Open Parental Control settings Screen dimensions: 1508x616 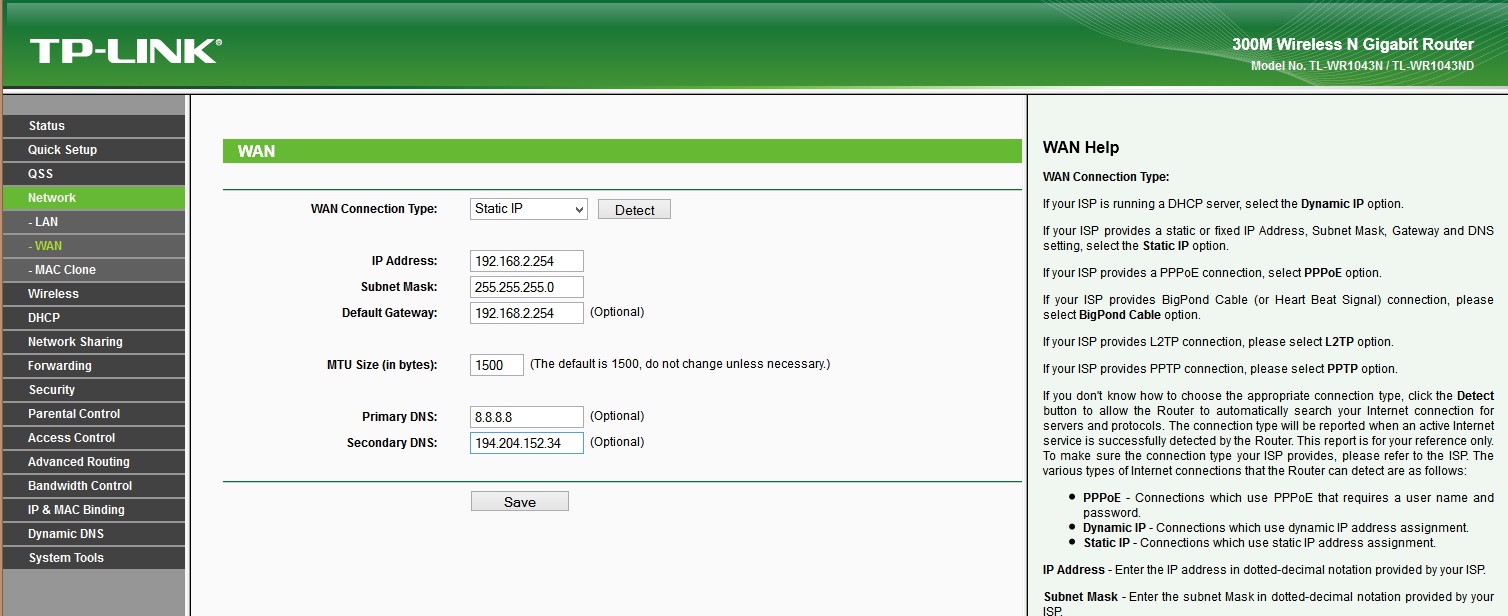click(x=93, y=414)
